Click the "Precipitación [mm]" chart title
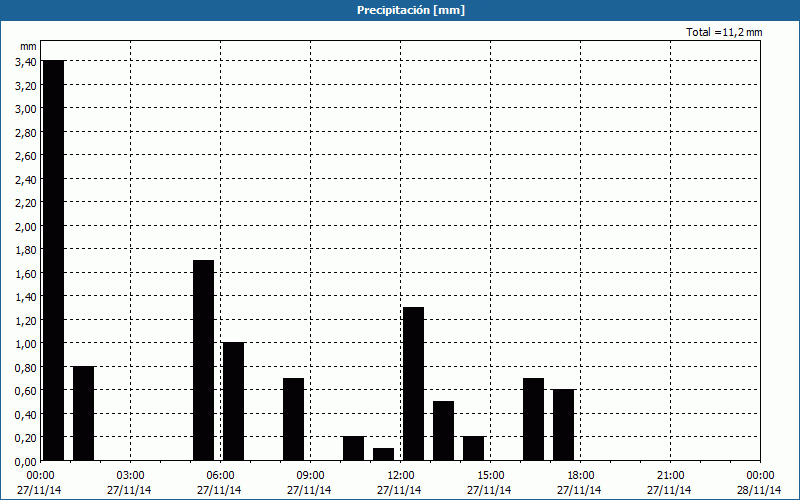The height and width of the screenshot is (500, 800). point(411,10)
